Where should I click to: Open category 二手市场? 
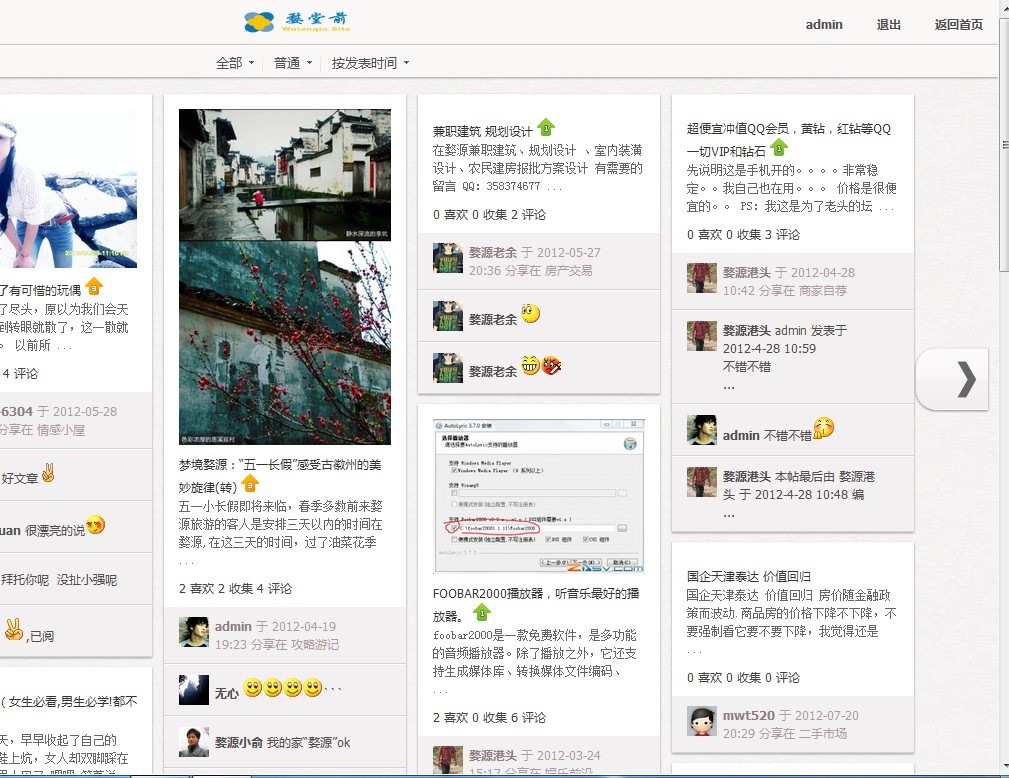click(x=822, y=733)
